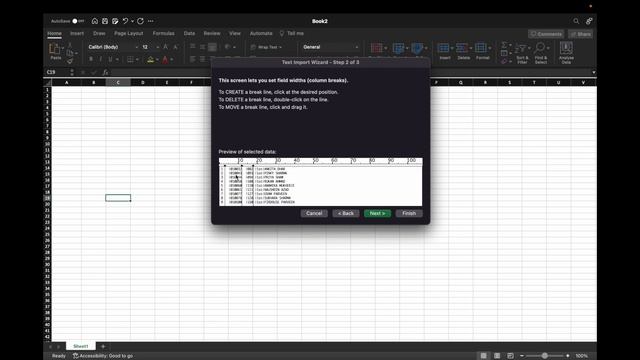Click the Home icon in the title bar
The image size is (640, 360).
(x=95, y=21)
